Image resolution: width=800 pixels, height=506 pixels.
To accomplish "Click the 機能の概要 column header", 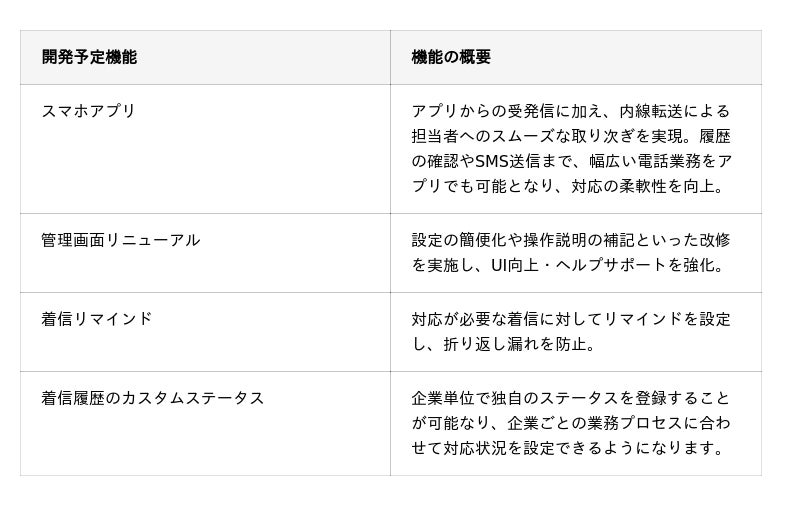I will point(451,57).
